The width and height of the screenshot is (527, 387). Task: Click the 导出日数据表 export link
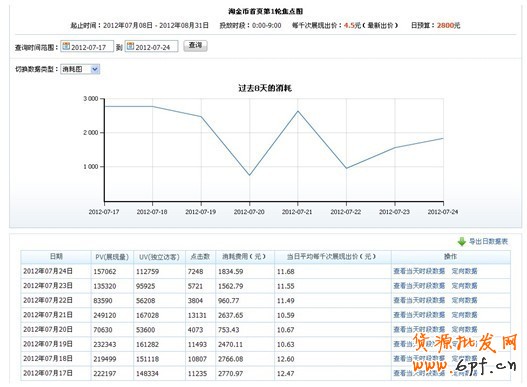click(x=488, y=241)
